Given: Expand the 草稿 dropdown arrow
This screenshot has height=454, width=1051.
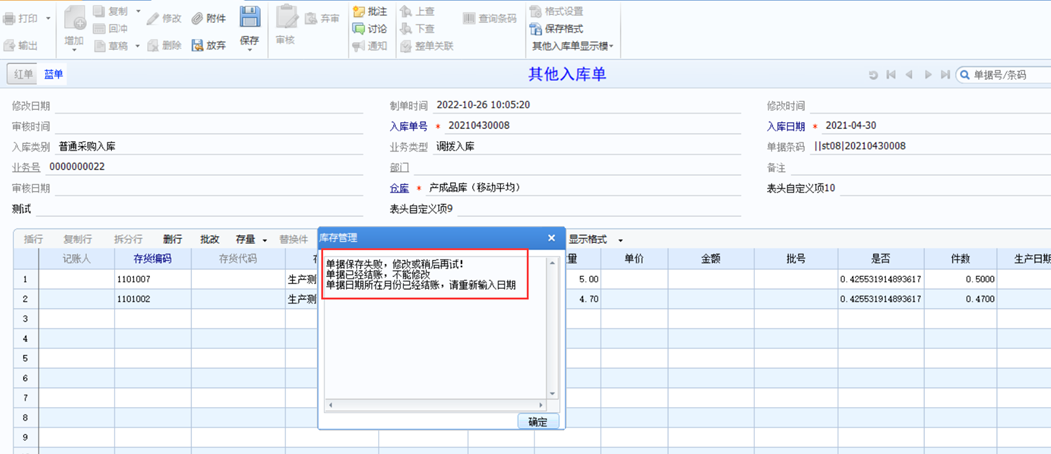Looking at the screenshot, I should tap(137, 46).
